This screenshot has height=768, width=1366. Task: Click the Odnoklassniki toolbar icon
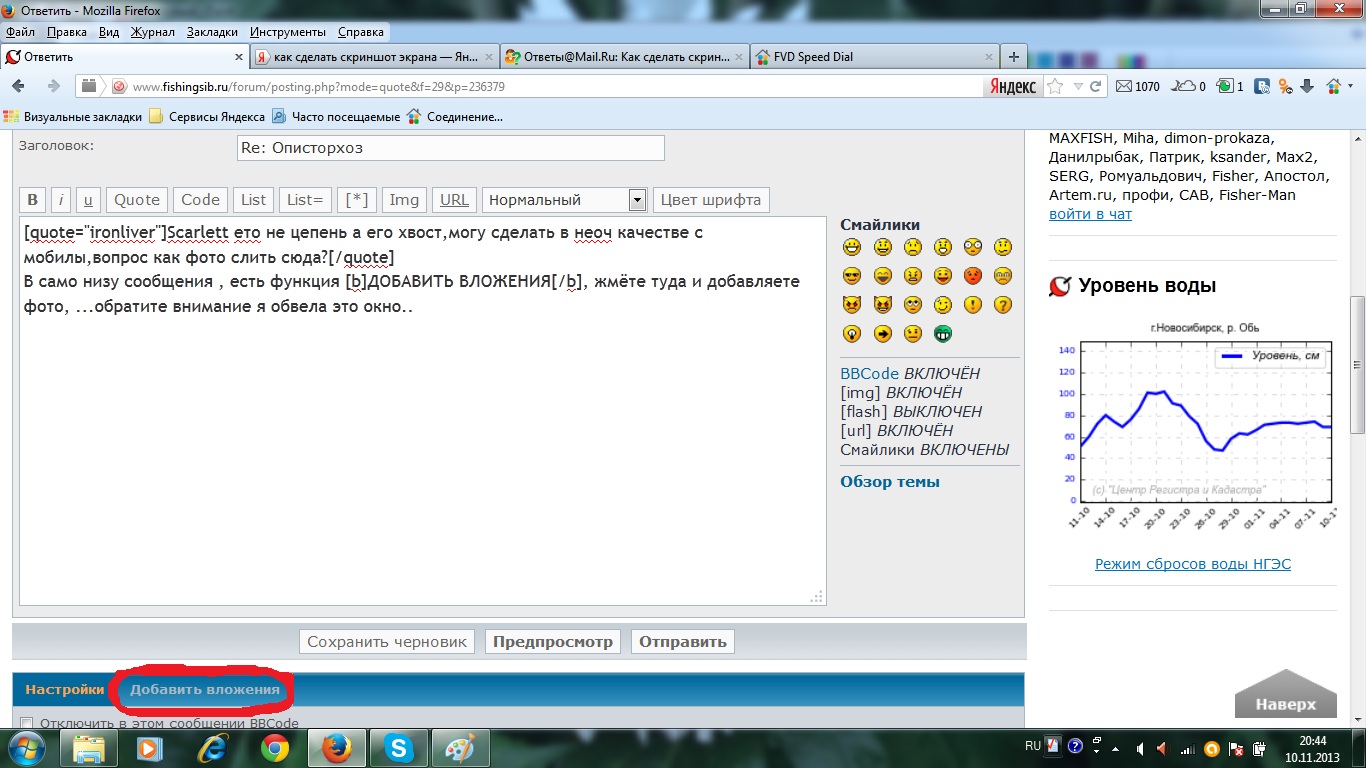pyautogui.click(x=1284, y=86)
